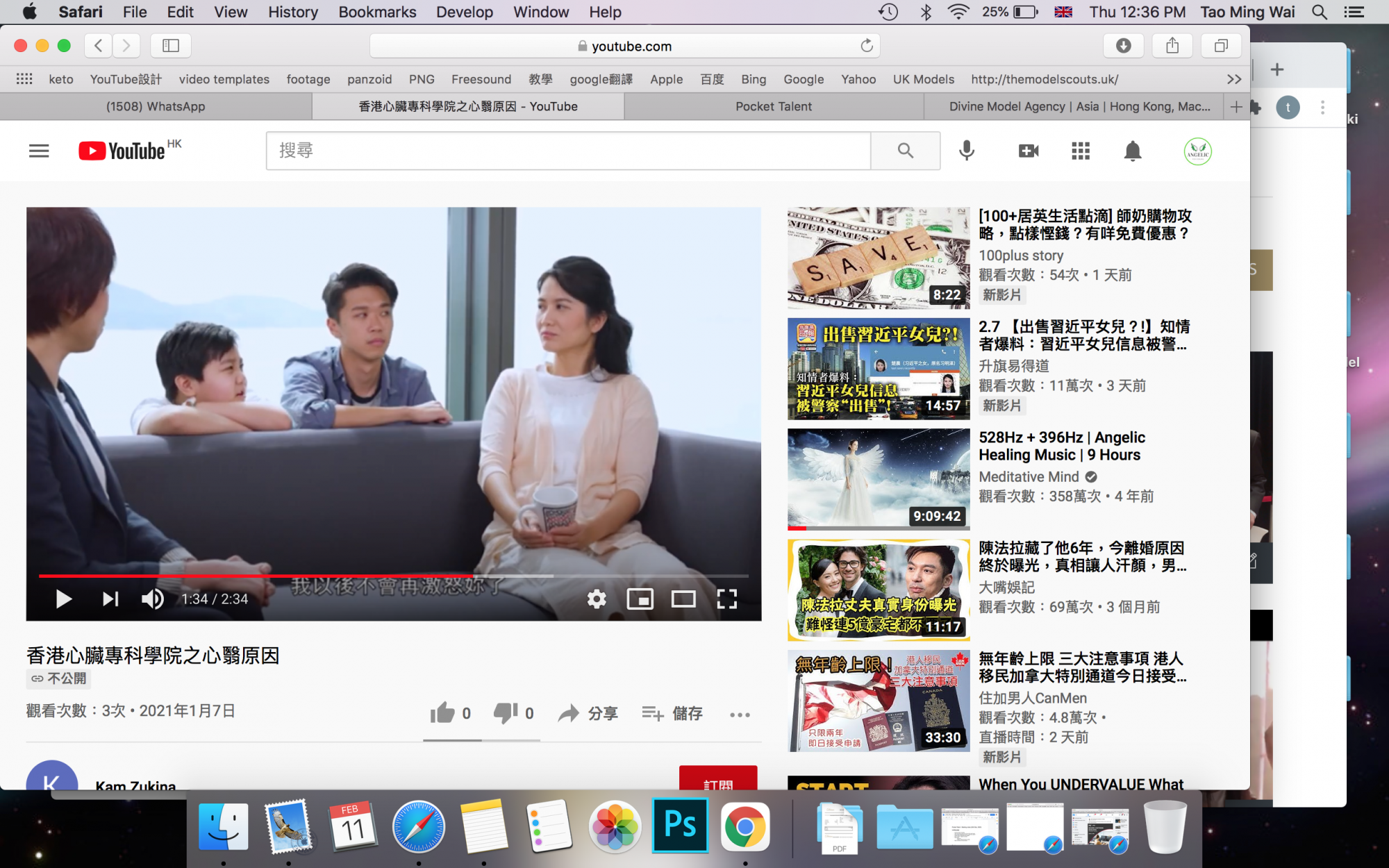The height and width of the screenshot is (868, 1389).
Task: Open Photos app from the Dock
Action: point(615,826)
